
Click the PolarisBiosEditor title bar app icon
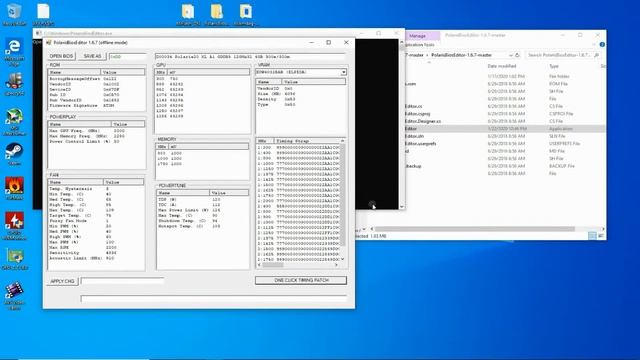point(49,42)
